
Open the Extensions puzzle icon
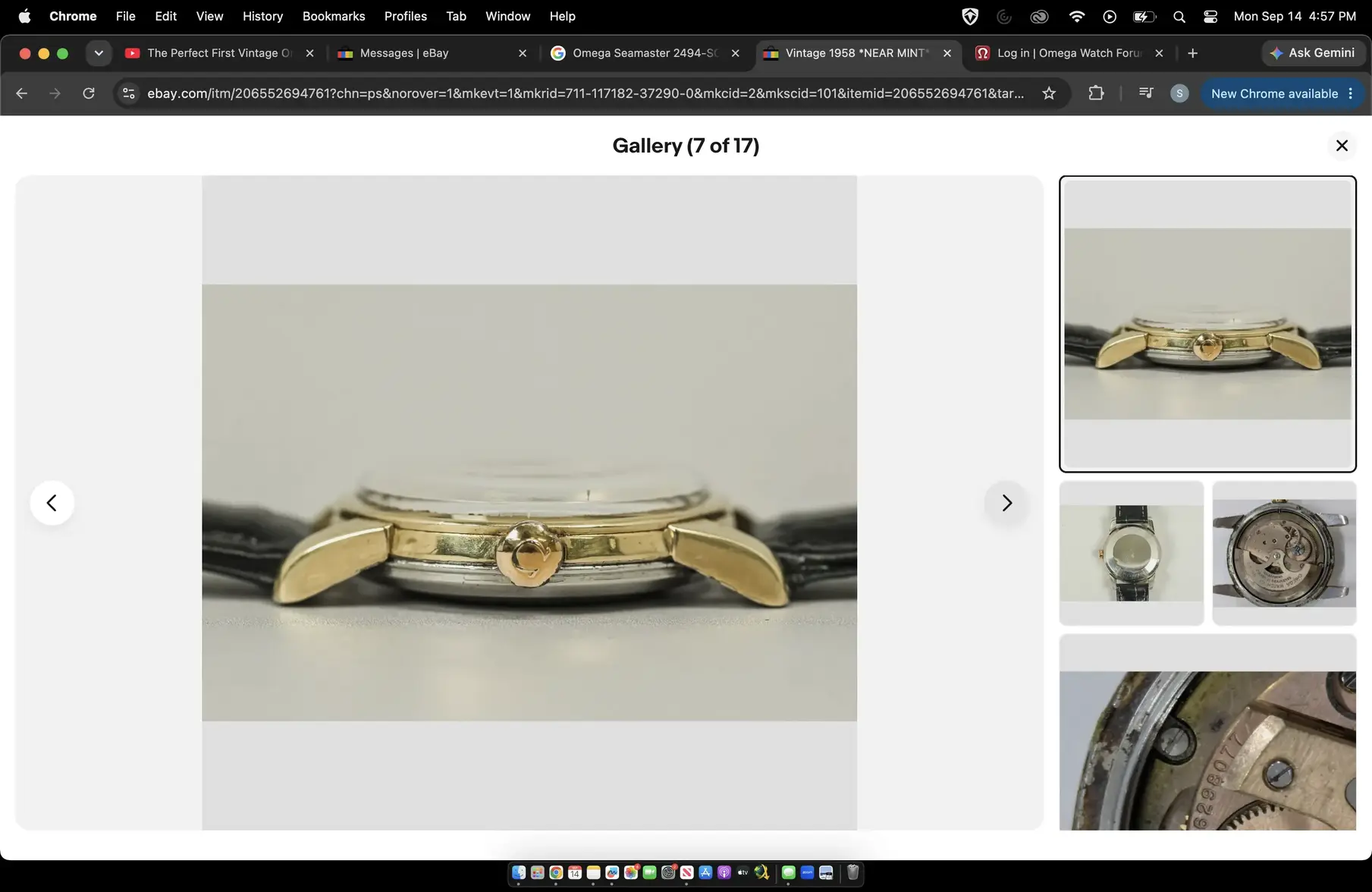click(x=1096, y=93)
